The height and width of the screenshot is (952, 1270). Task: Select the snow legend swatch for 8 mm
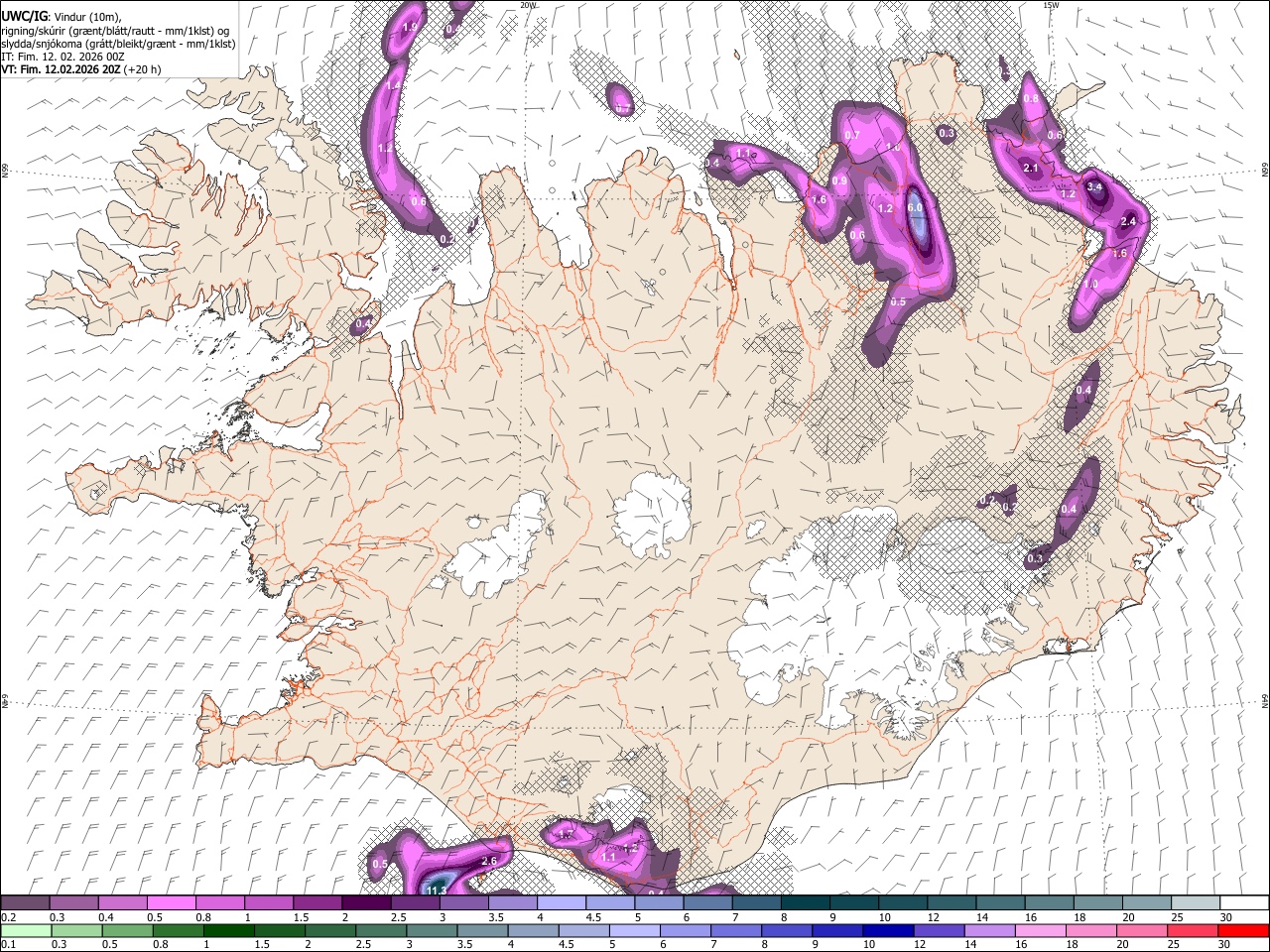(806, 902)
